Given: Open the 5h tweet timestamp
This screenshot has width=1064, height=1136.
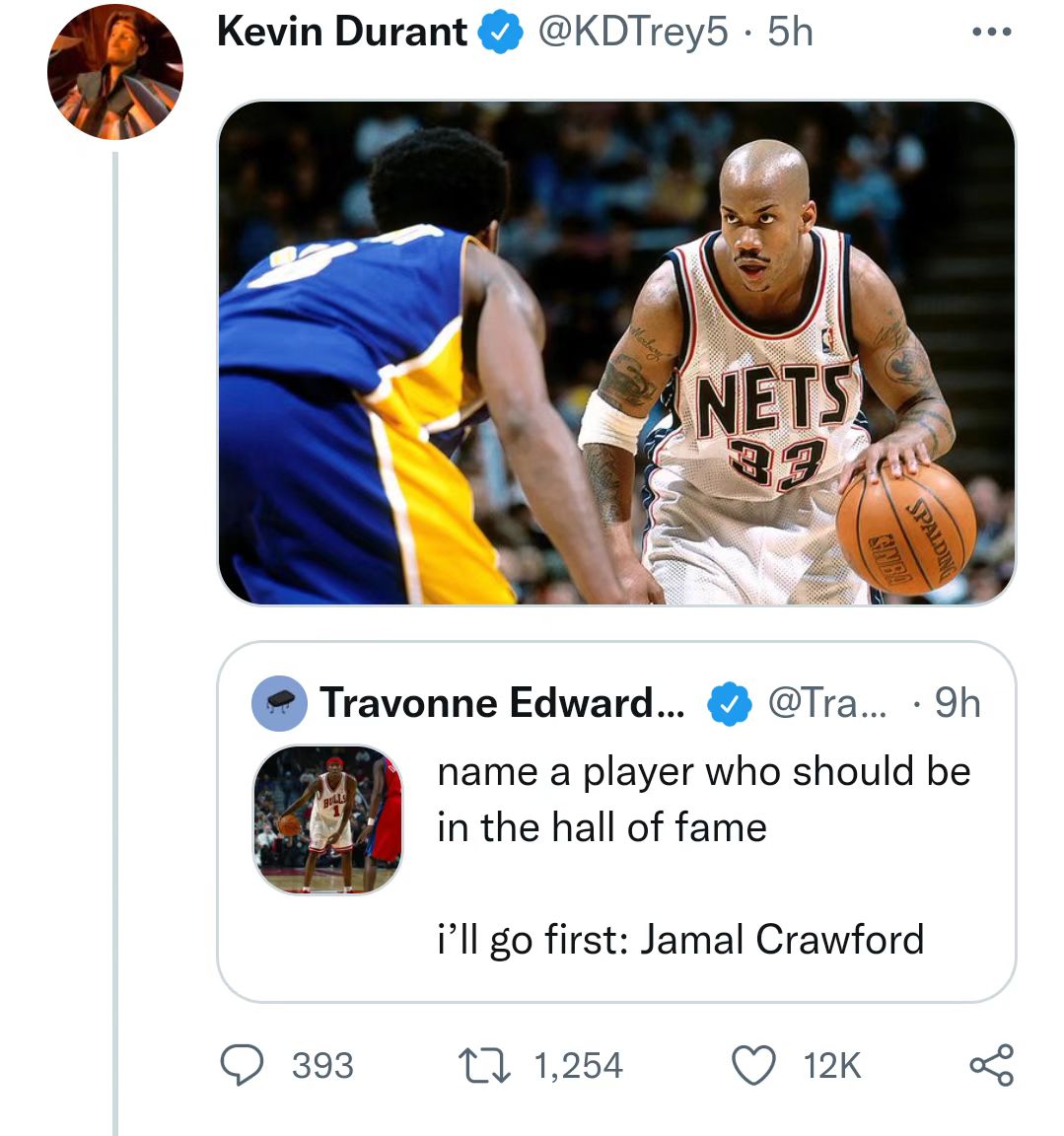Looking at the screenshot, I should tap(790, 32).
